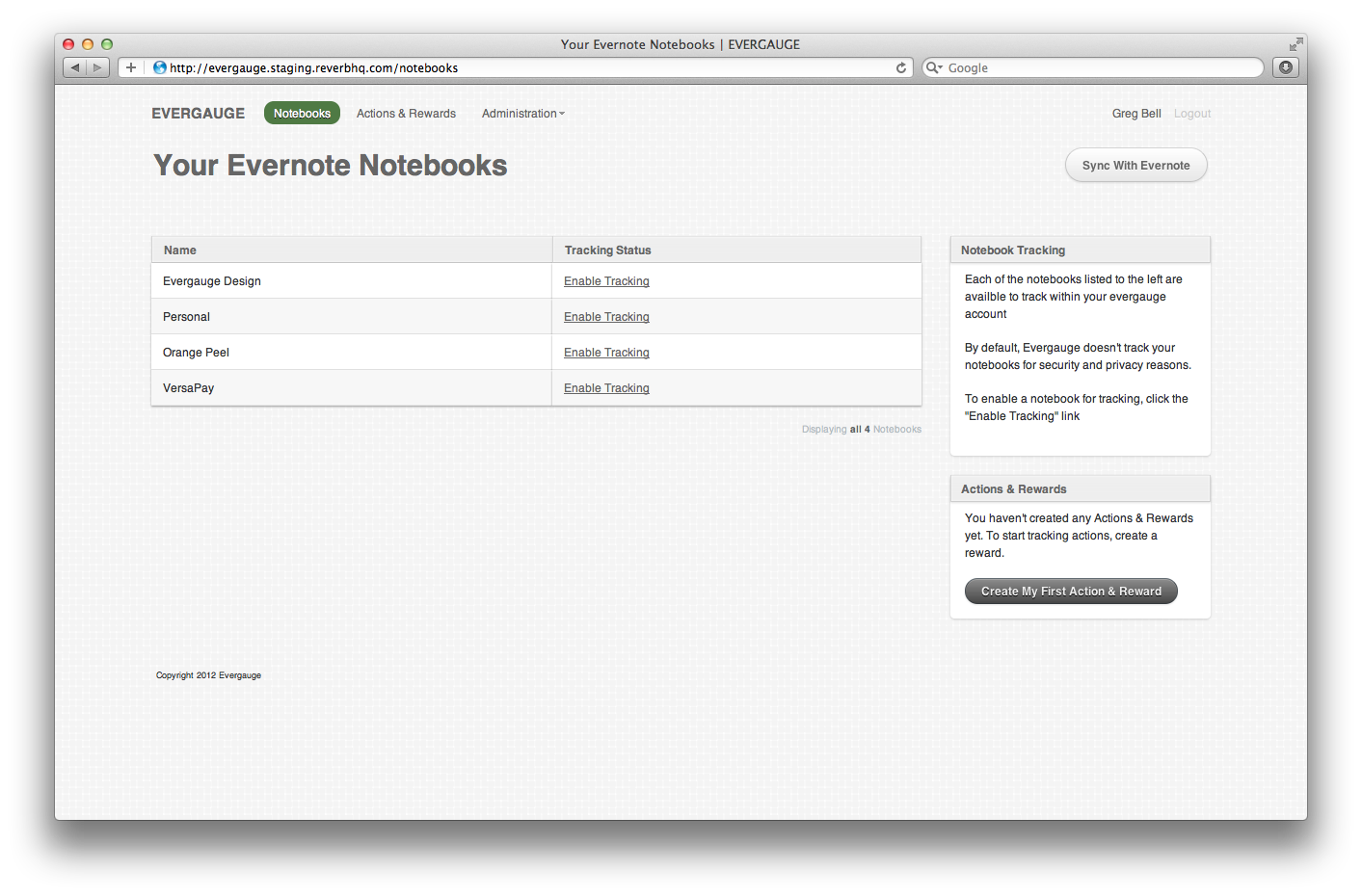Click the EVERGAUGE logo

point(199,114)
